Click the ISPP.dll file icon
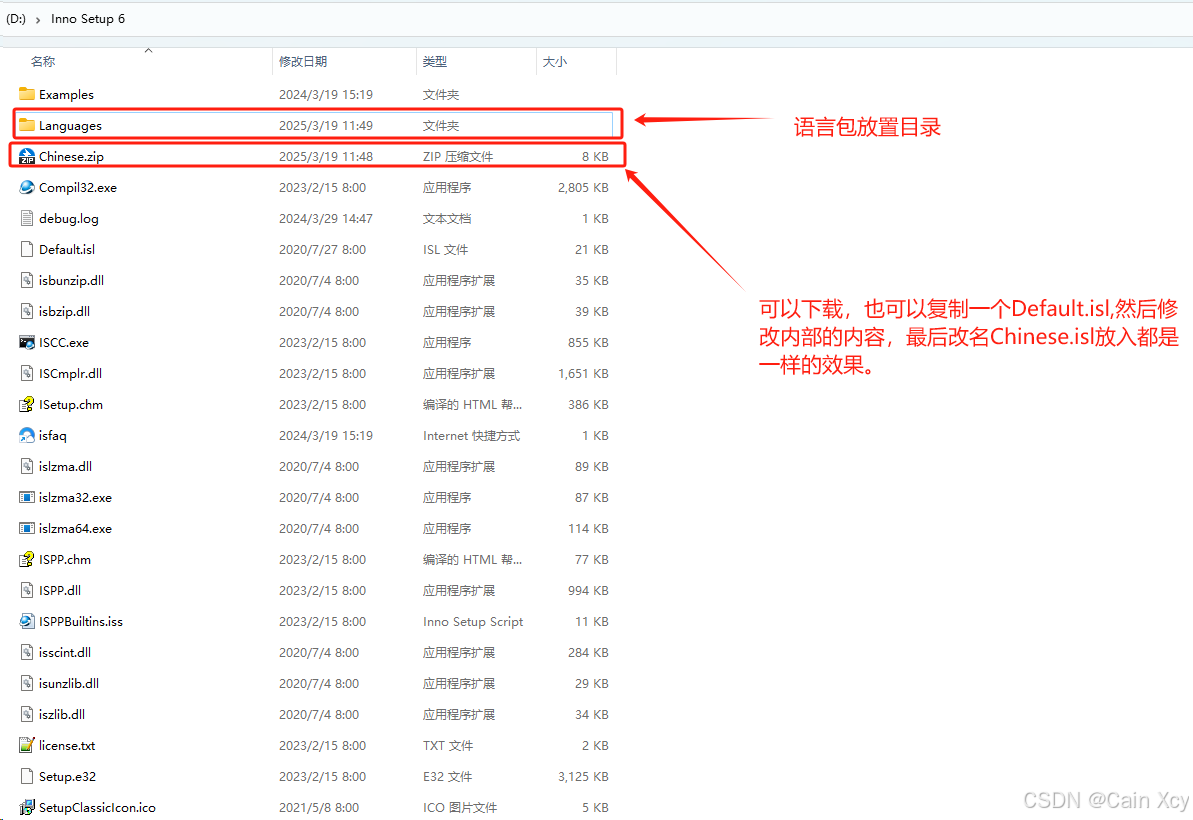Viewport: 1193px width, 820px height. pyautogui.click(x=27, y=590)
